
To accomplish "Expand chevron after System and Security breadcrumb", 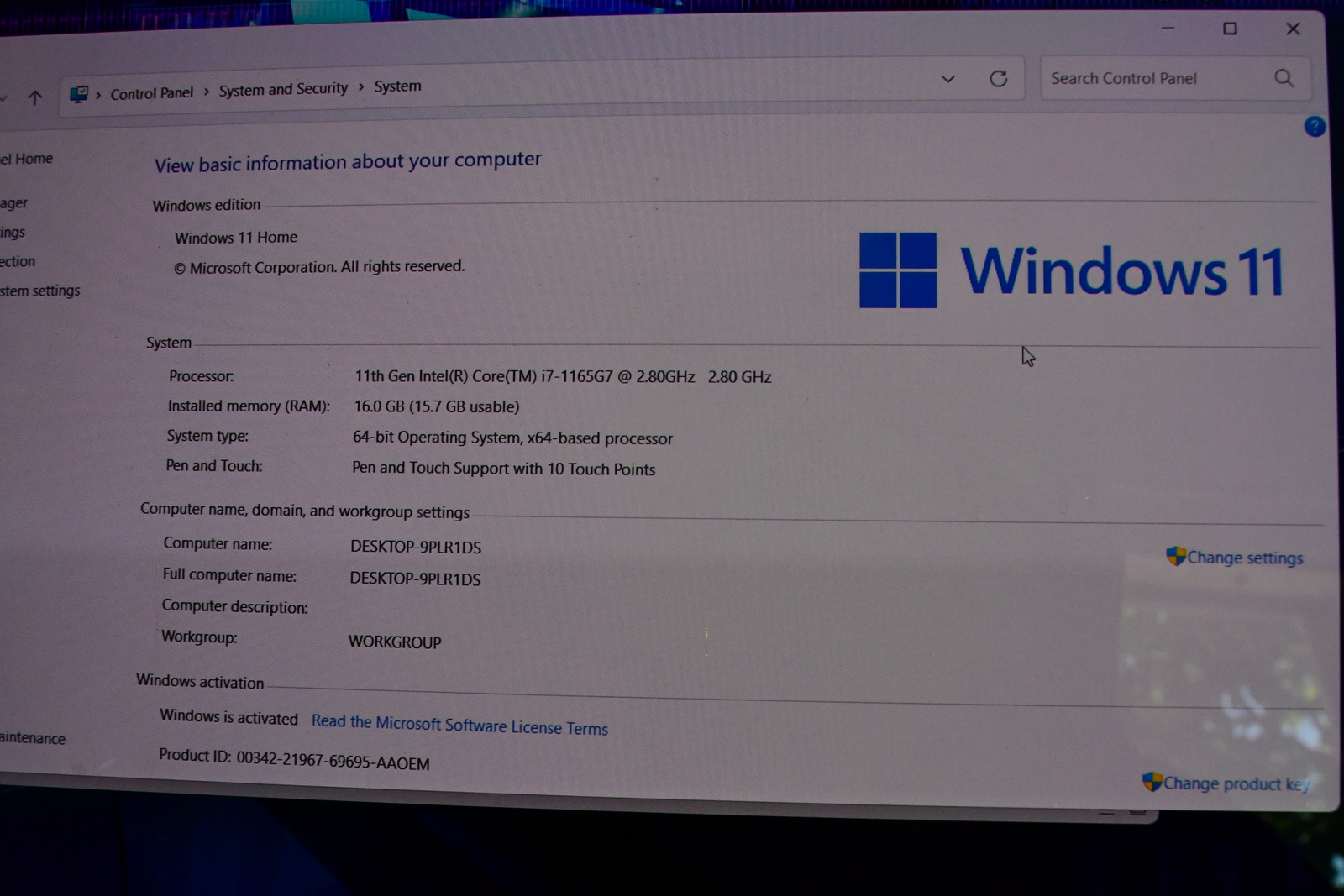I will pyautogui.click(x=361, y=87).
